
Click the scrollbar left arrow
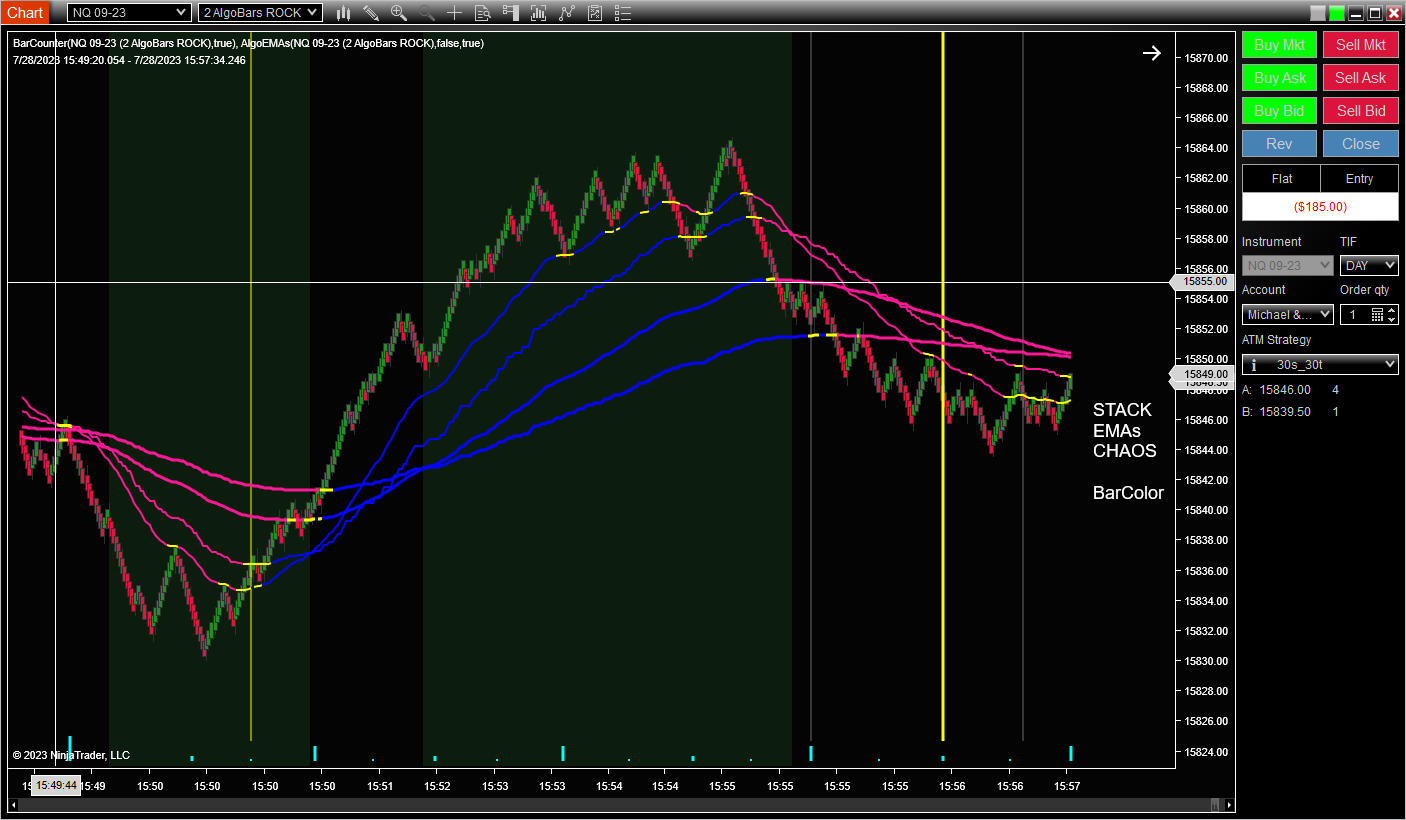click(x=14, y=805)
